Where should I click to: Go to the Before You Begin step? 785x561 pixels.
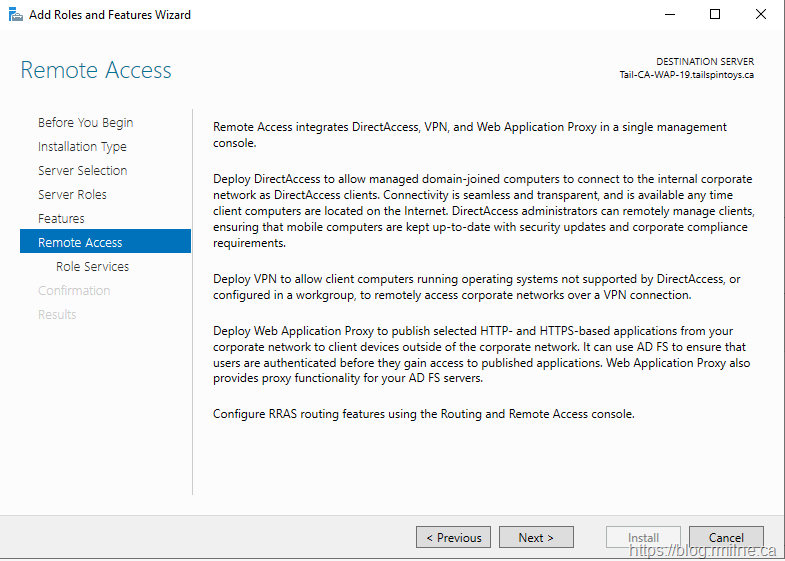pyautogui.click(x=85, y=123)
